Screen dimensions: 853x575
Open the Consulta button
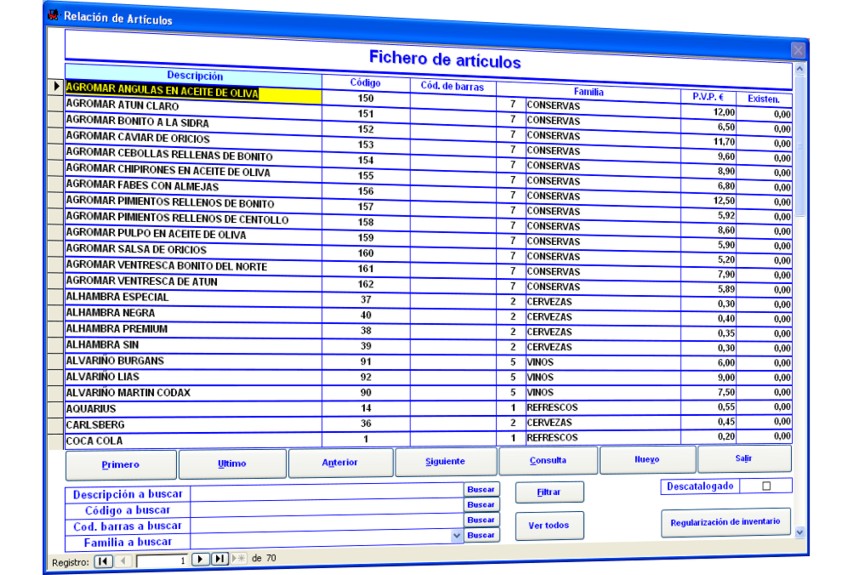pos(548,460)
